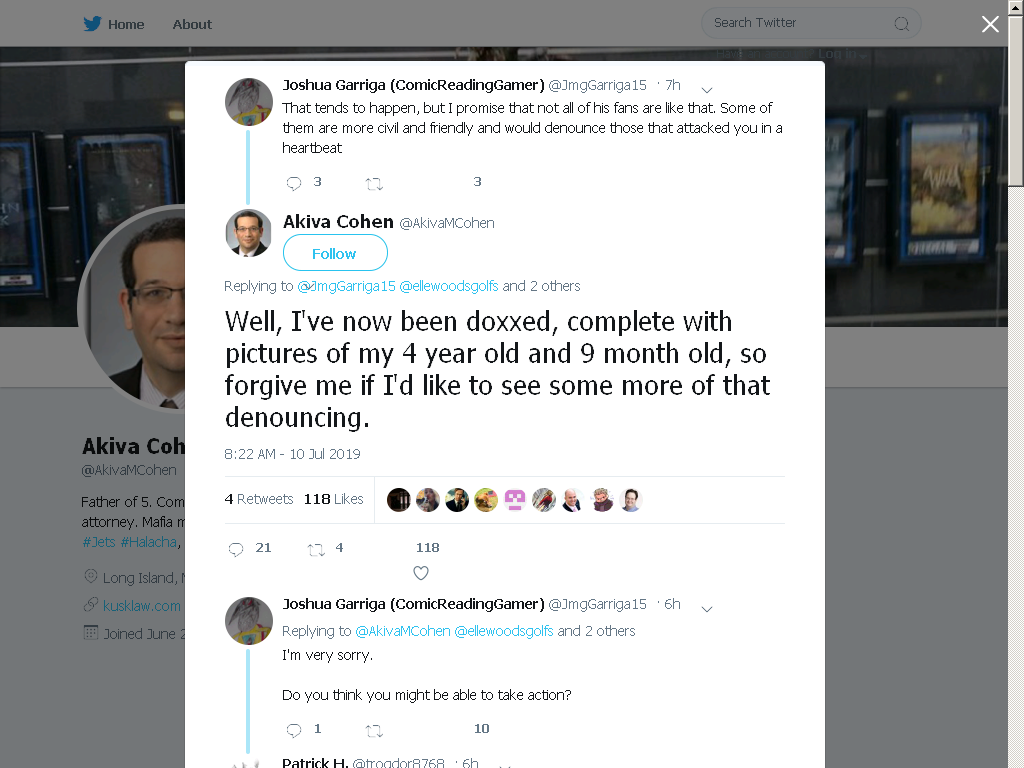Like the main tweet with heart icon
Screen dimensions: 1024x768
coord(421,573)
